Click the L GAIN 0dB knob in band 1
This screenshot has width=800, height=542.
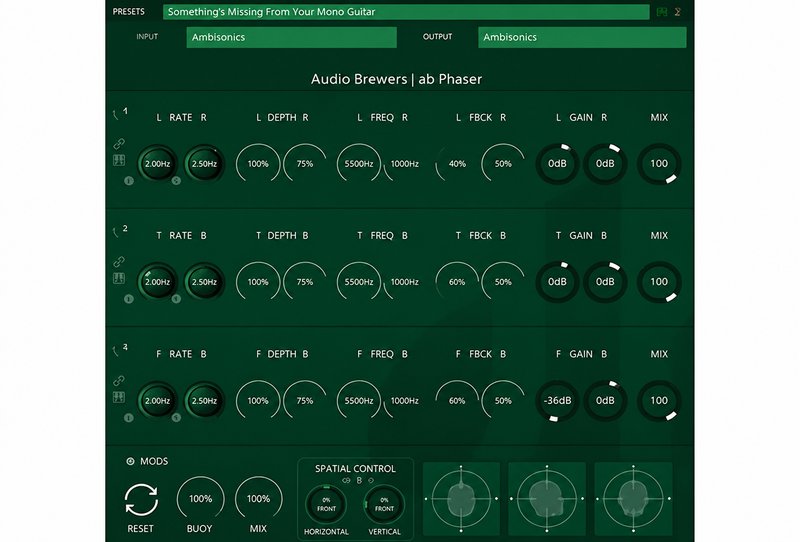click(557, 164)
